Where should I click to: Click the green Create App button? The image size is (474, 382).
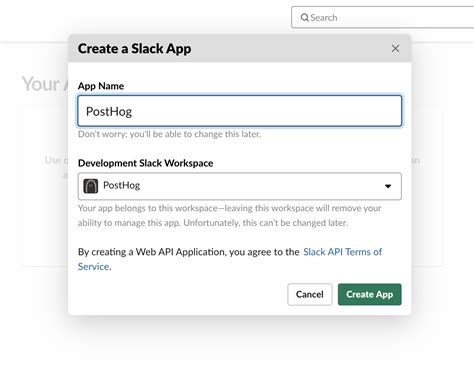click(370, 294)
